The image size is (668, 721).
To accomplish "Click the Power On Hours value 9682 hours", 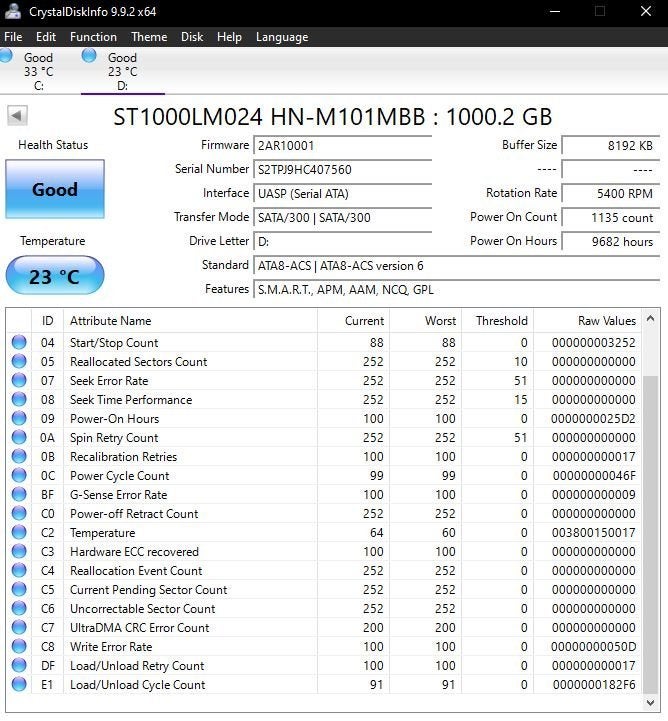I will 611,241.
